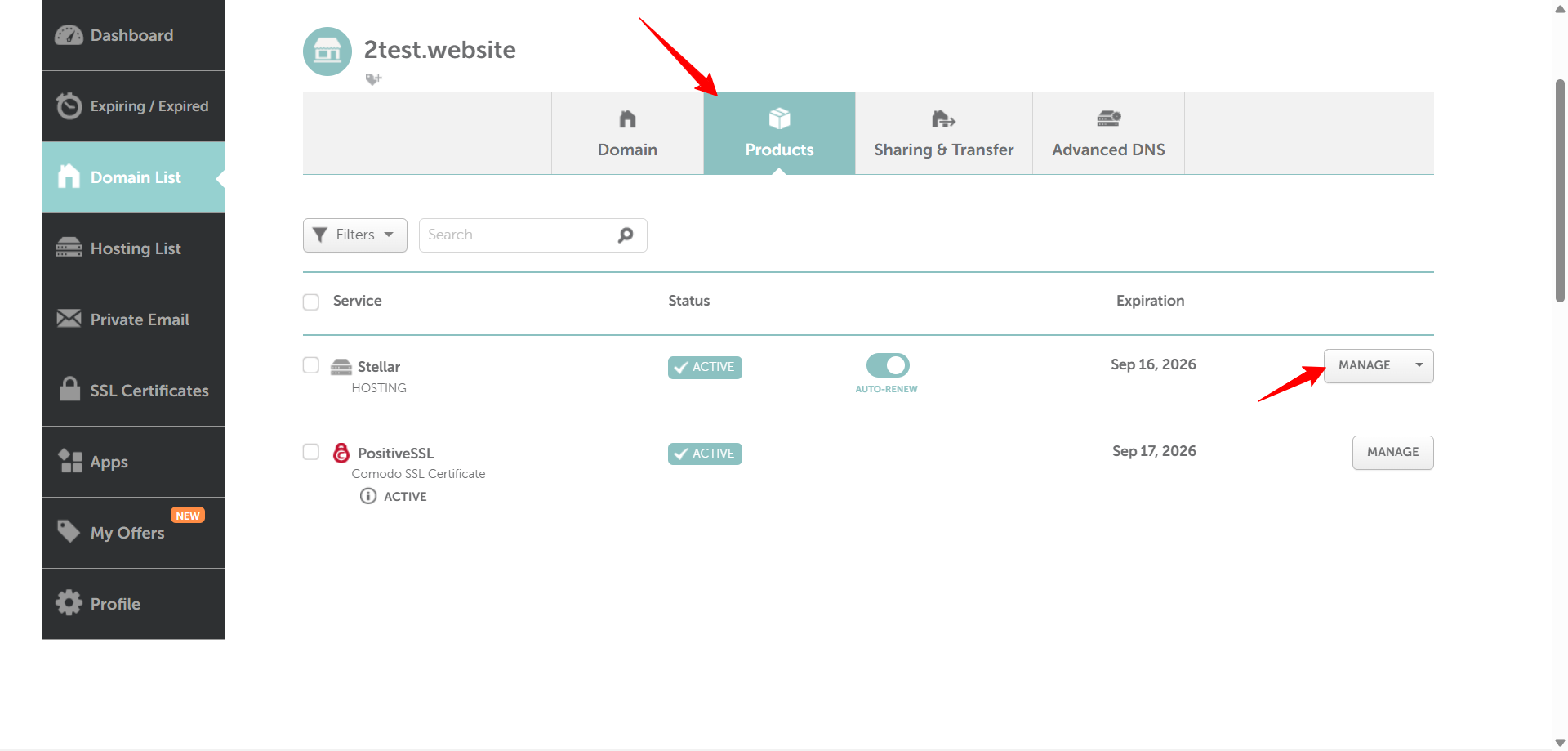The height and width of the screenshot is (751, 1568).
Task: Click the Hosting List server icon
Action: (x=69, y=248)
